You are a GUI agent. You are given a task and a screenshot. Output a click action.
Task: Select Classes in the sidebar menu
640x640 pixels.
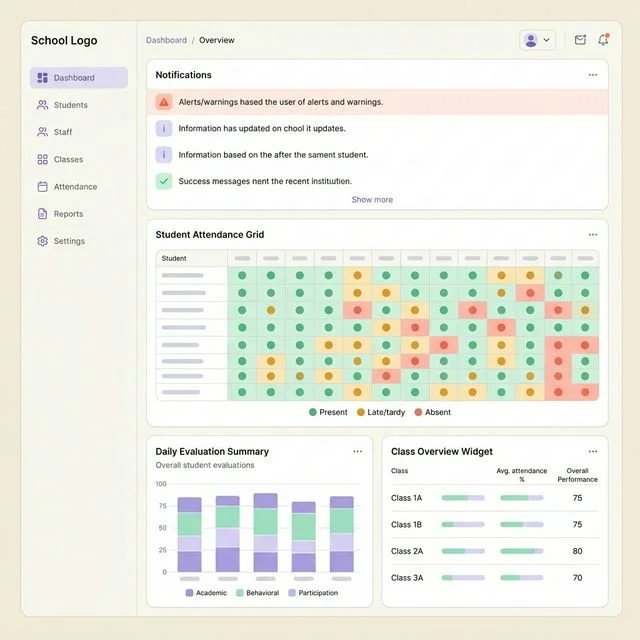click(x=68, y=160)
